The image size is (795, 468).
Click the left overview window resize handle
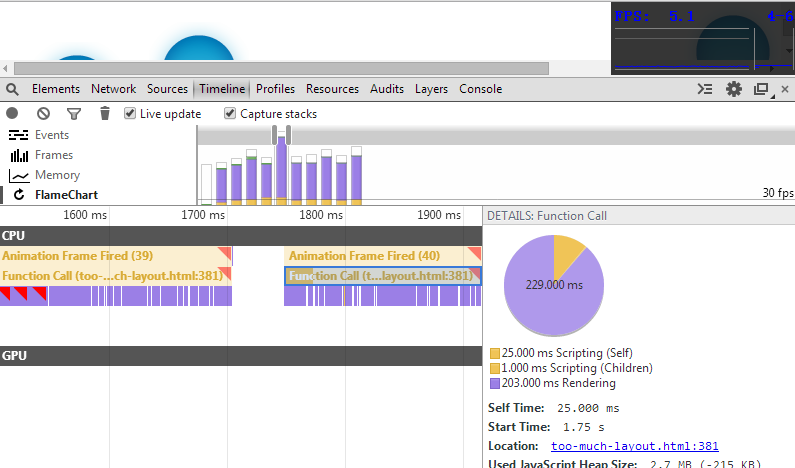[275, 135]
